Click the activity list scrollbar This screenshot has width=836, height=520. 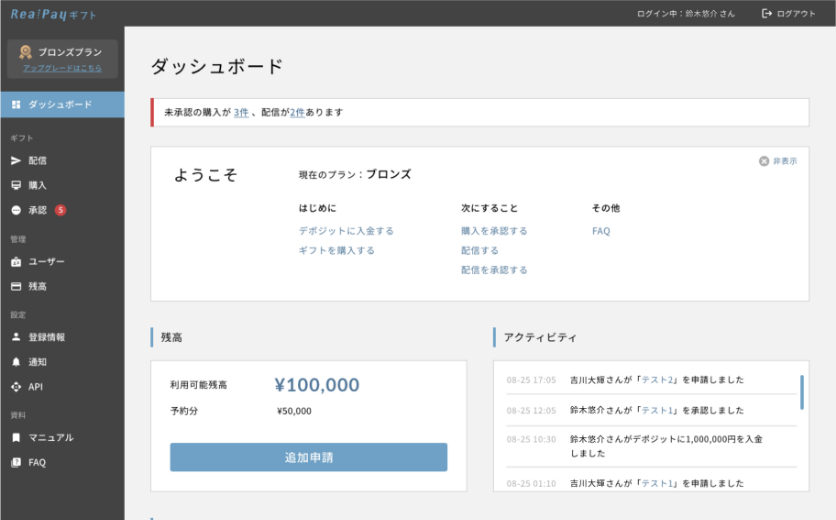coord(802,393)
